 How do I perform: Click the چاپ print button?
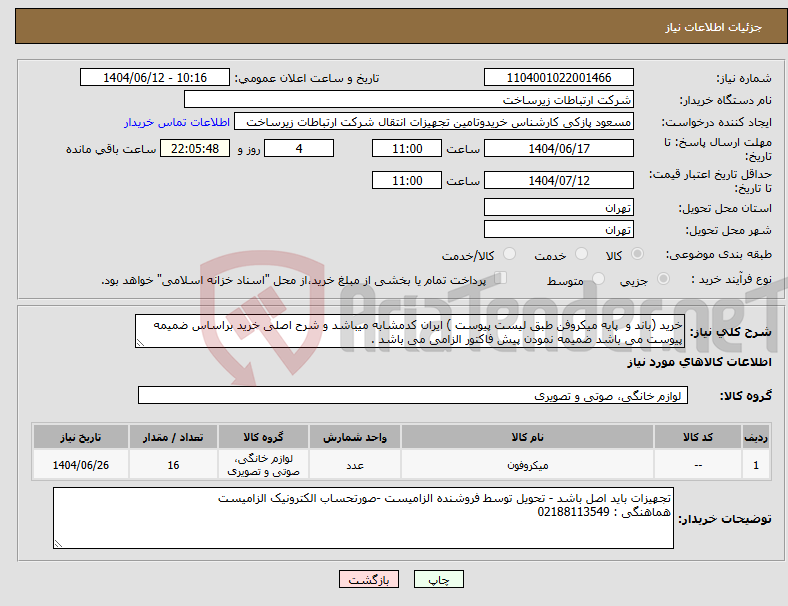tap(439, 579)
